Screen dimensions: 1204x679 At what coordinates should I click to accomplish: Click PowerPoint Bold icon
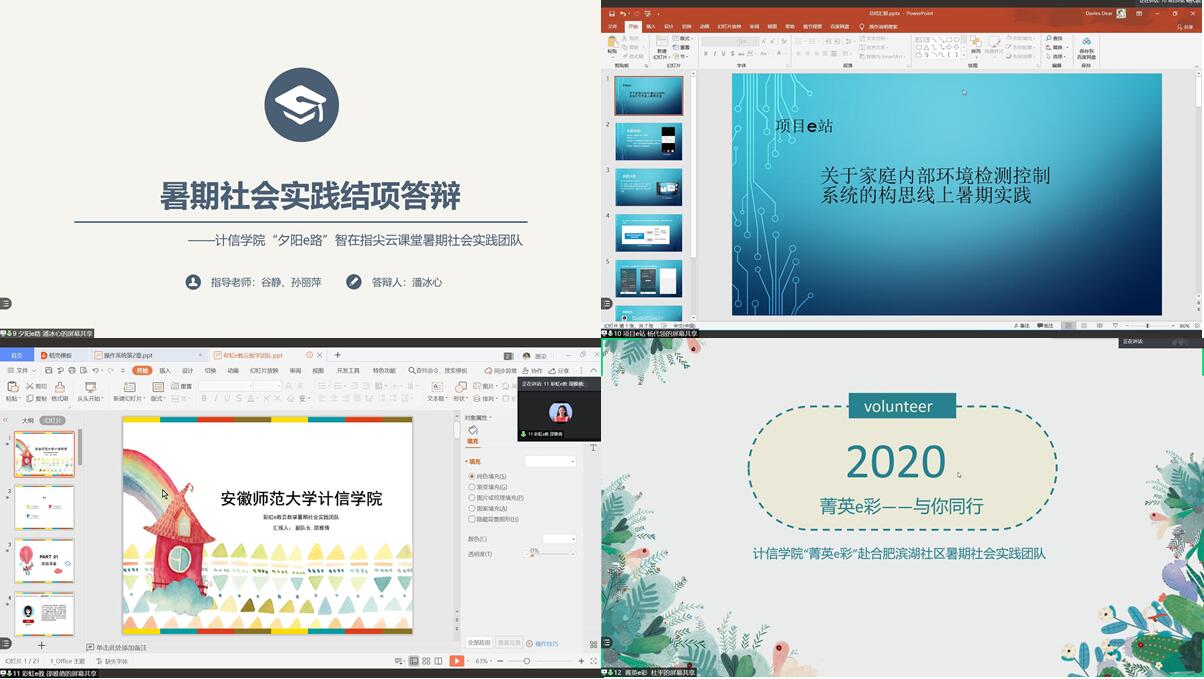tap(706, 54)
